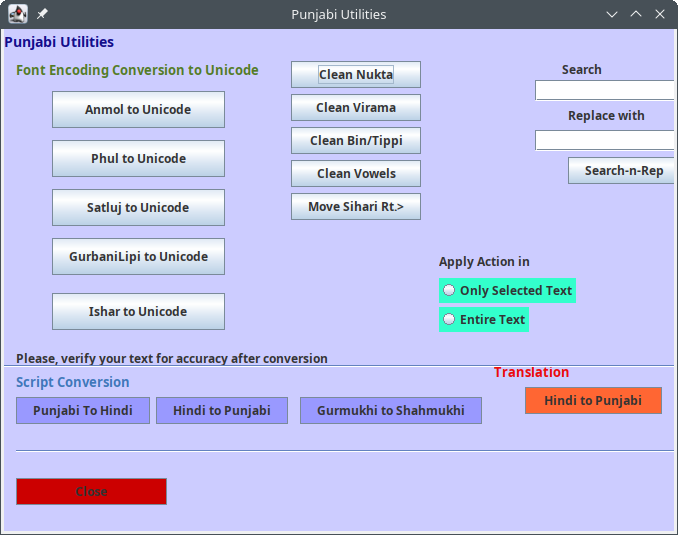Viewport: 678px width, 535px height.
Task: Click GurbaniLipi to Unicode button
Action: click(x=138, y=256)
